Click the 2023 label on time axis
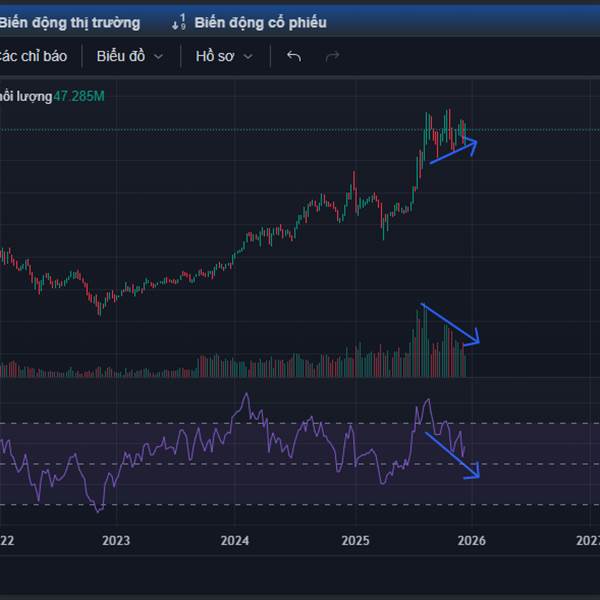The width and height of the screenshot is (600, 600). point(116,540)
